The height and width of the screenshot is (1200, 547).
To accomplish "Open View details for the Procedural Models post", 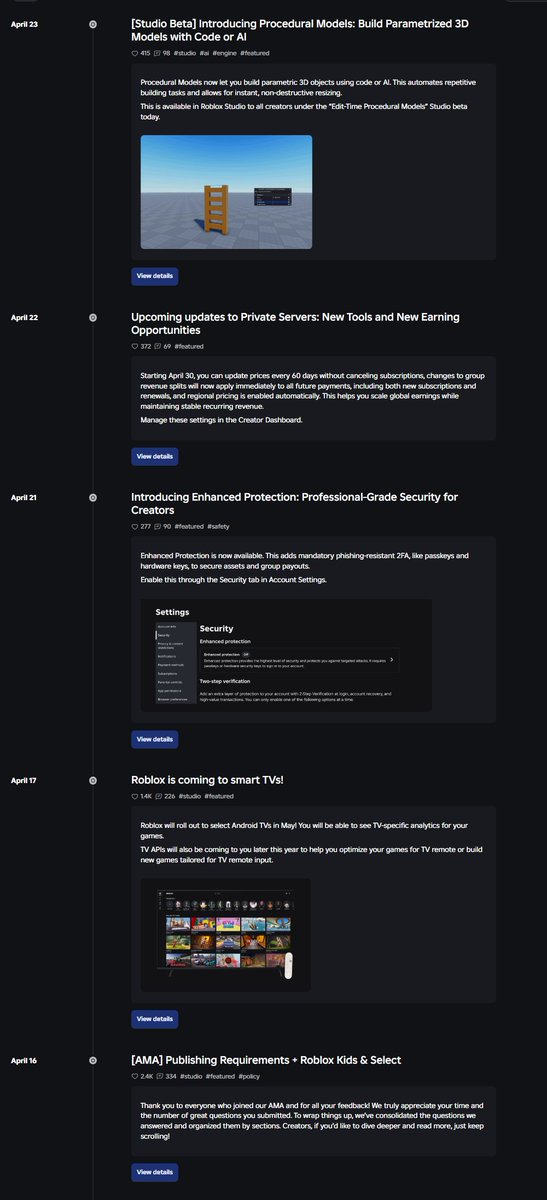I will 155,276.
